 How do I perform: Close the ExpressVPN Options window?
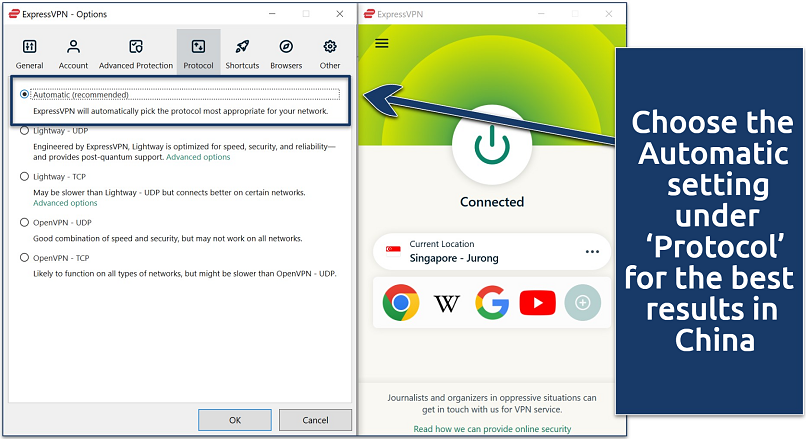click(x=340, y=14)
